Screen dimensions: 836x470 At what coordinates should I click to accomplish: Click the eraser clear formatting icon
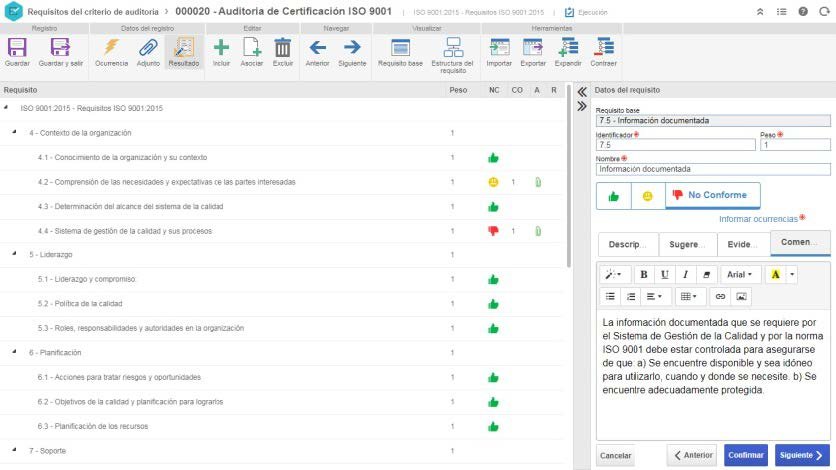pos(706,274)
